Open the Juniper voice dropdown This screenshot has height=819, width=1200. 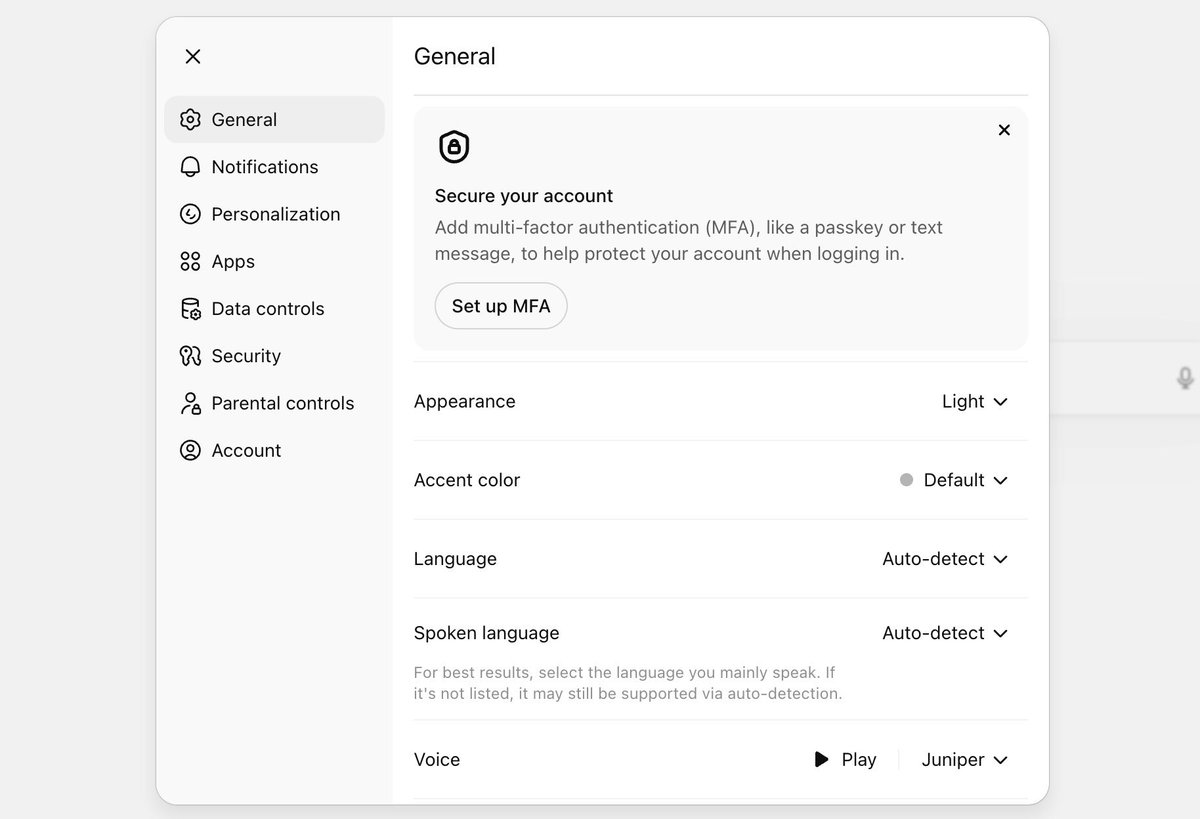click(964, 760)
